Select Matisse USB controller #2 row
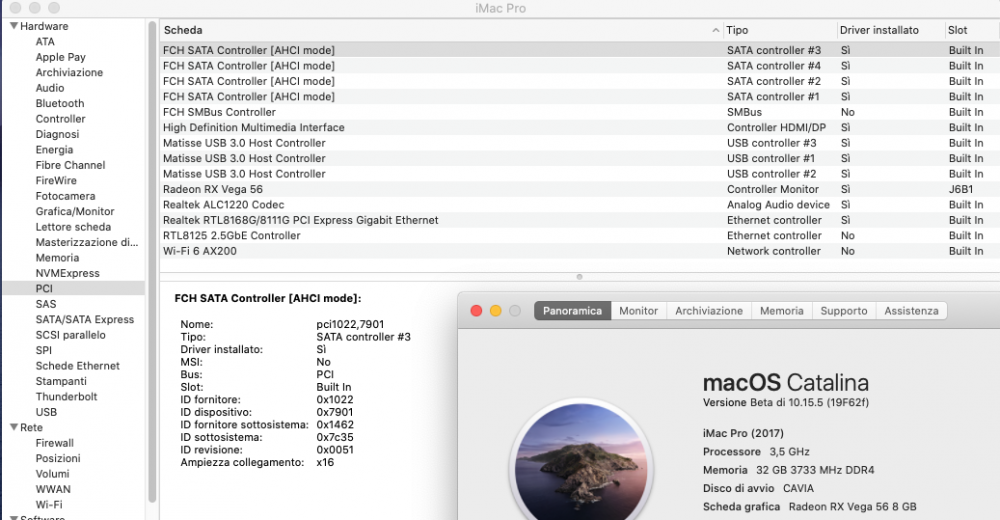1000x520 pixels. point(579,174)
